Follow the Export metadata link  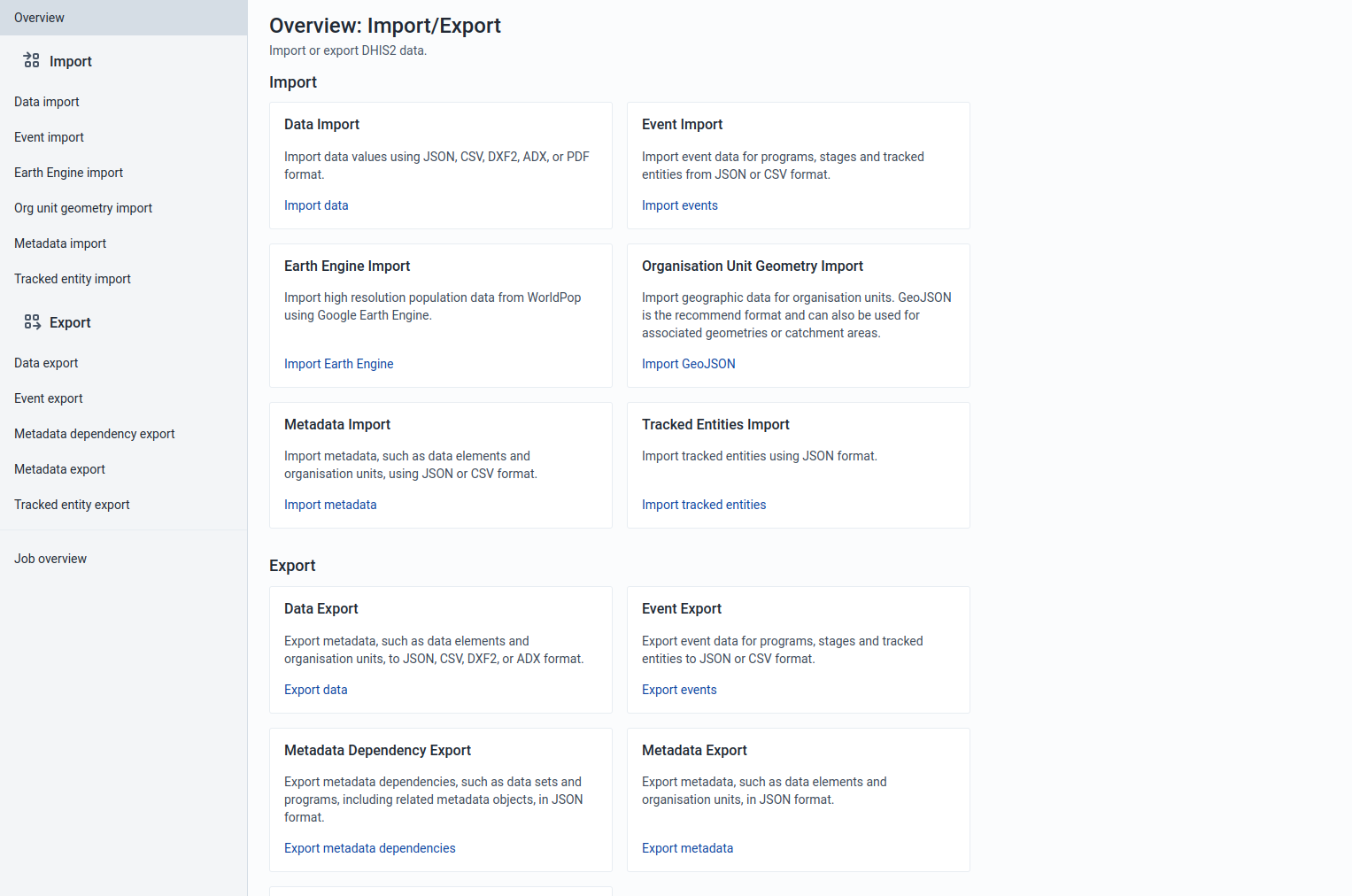tap(687, 848)
